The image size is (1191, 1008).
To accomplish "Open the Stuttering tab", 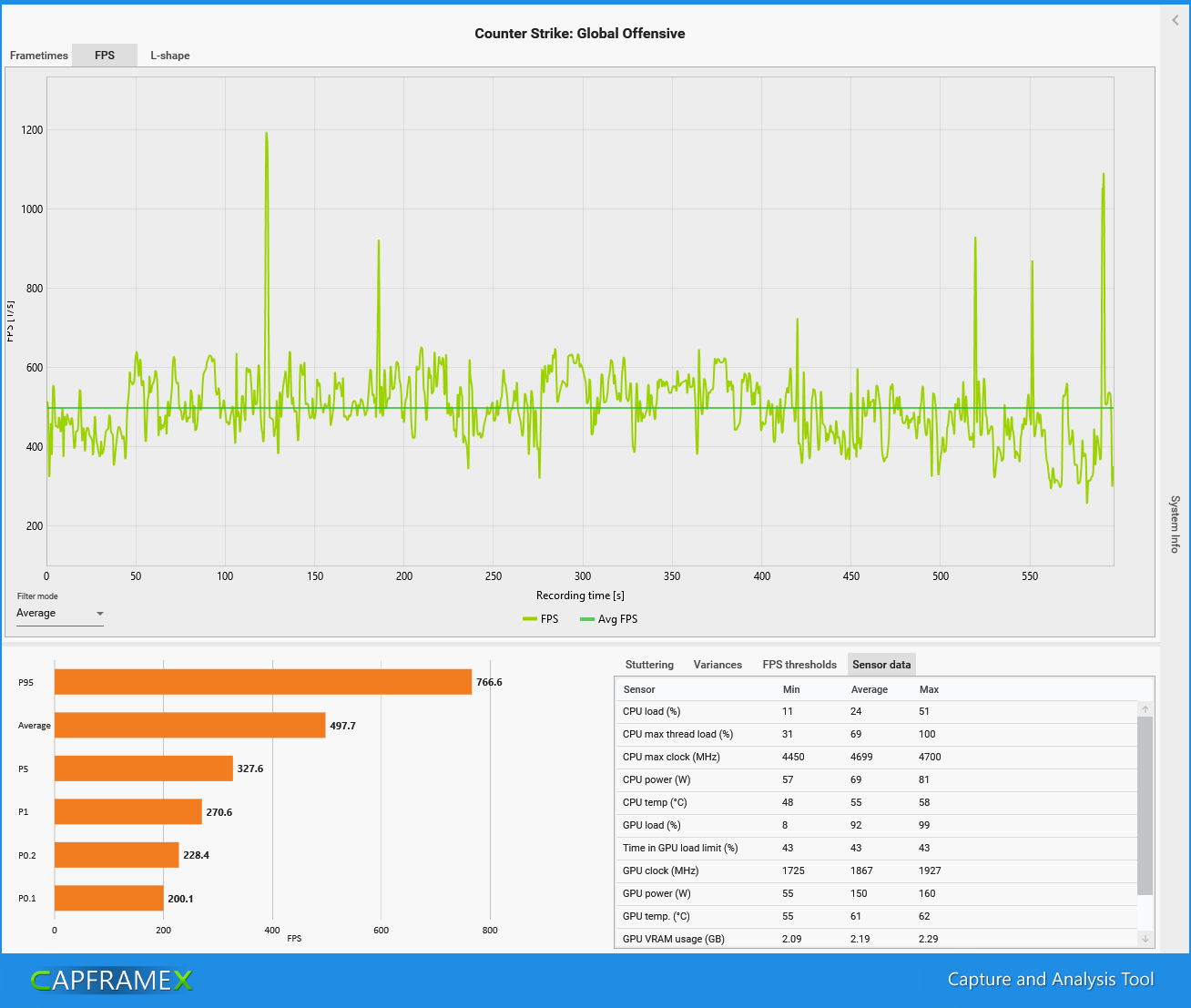I will click(x=649, y=665).
